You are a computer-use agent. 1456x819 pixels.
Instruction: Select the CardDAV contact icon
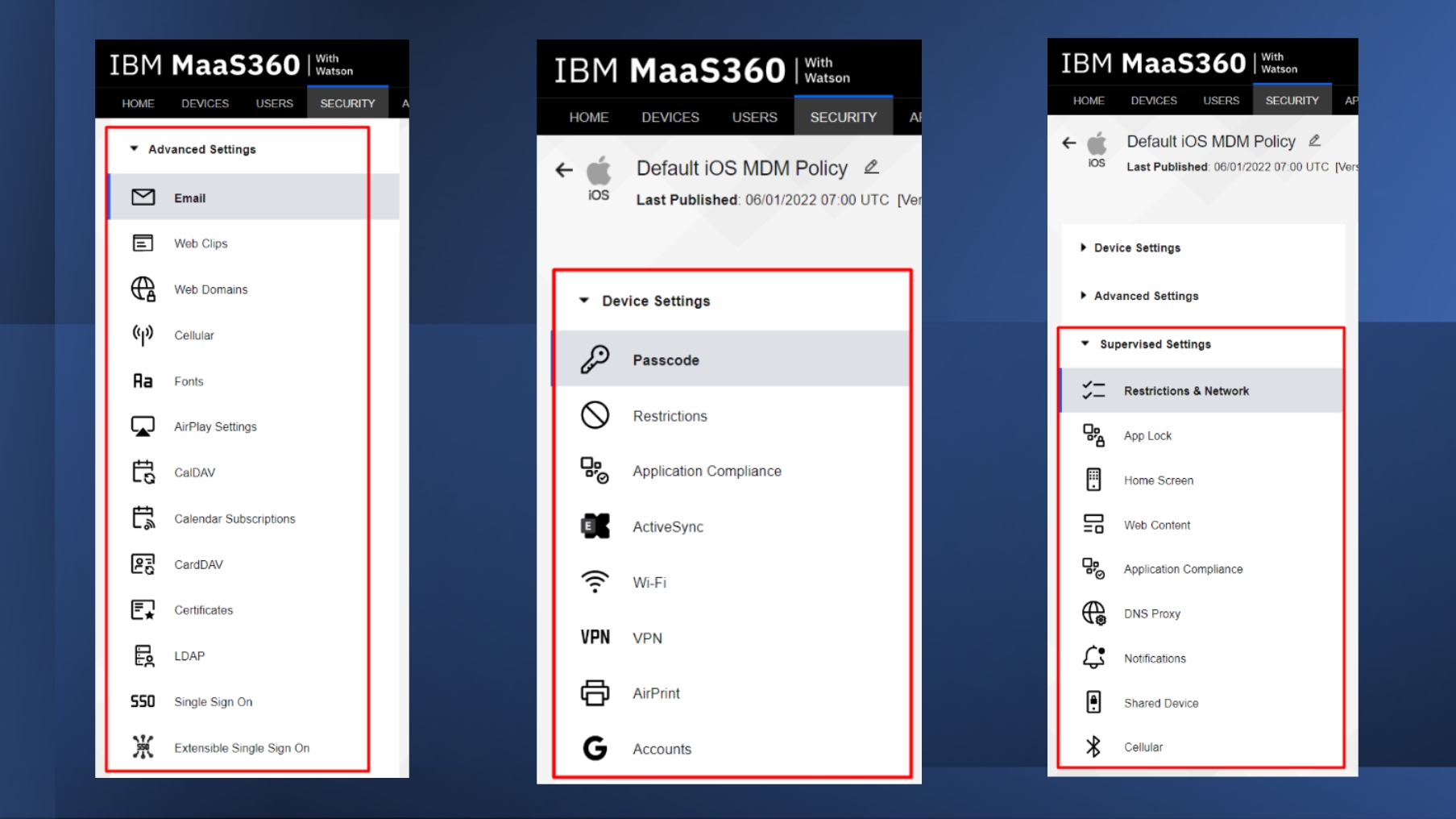[x=143, y=563]
